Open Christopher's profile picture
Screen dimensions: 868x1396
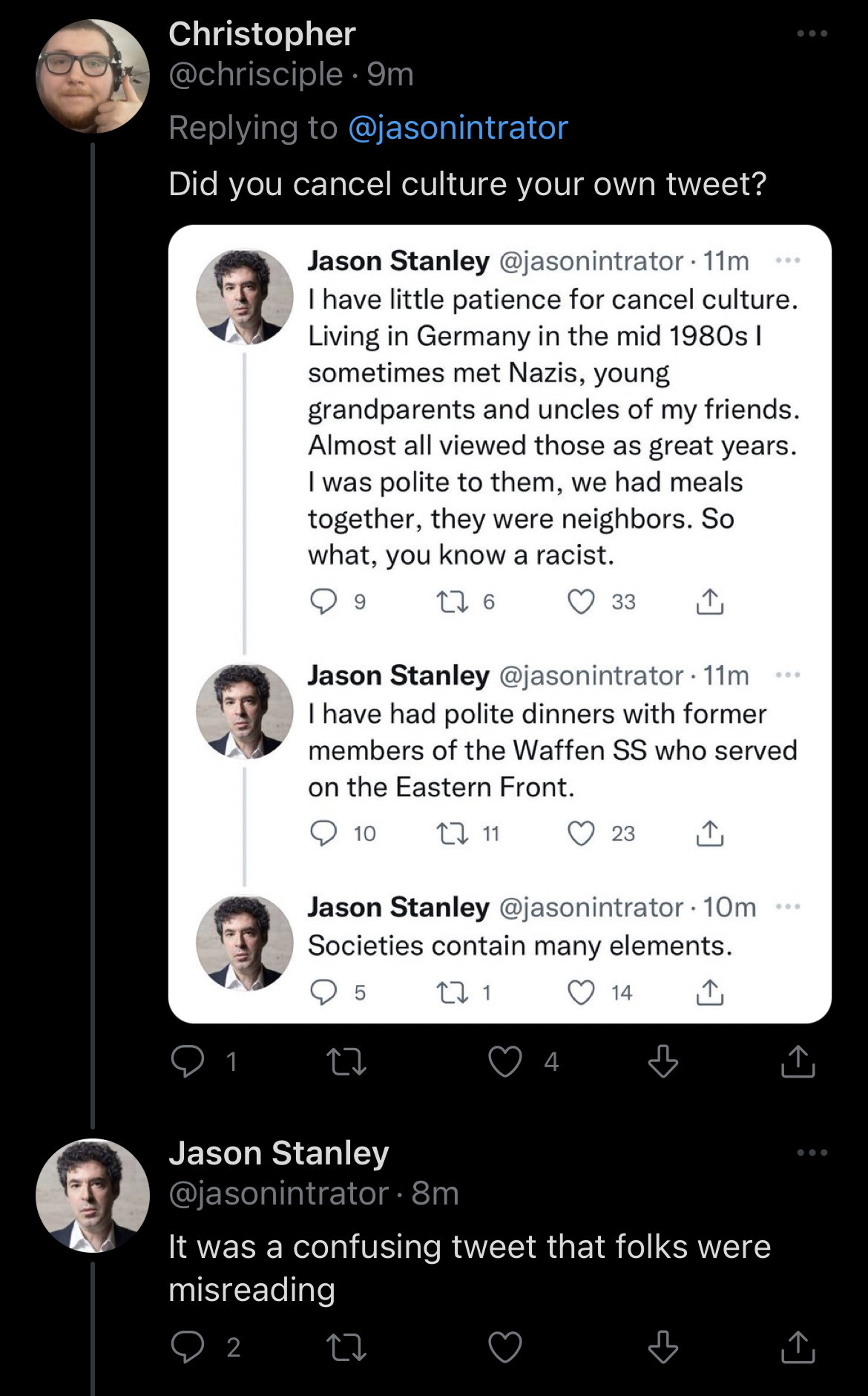(93, 76)
